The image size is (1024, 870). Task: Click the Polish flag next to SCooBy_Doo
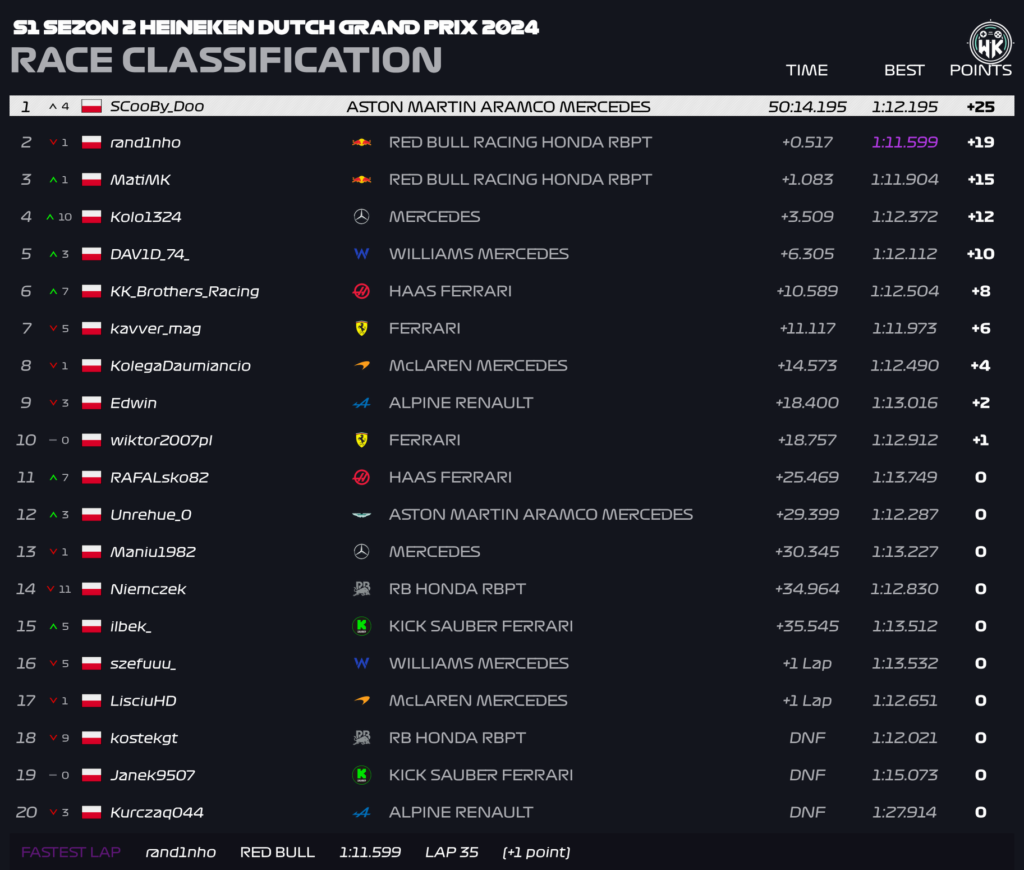click(91, 106)
